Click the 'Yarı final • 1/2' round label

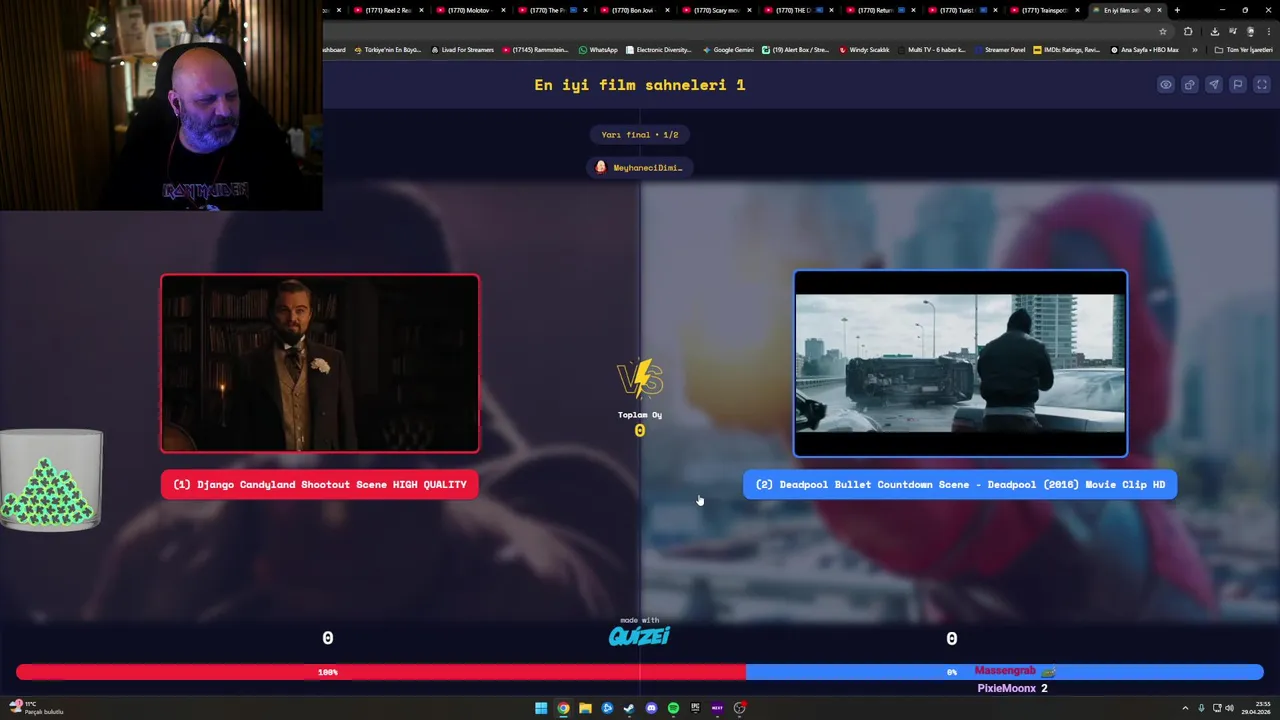640,135
